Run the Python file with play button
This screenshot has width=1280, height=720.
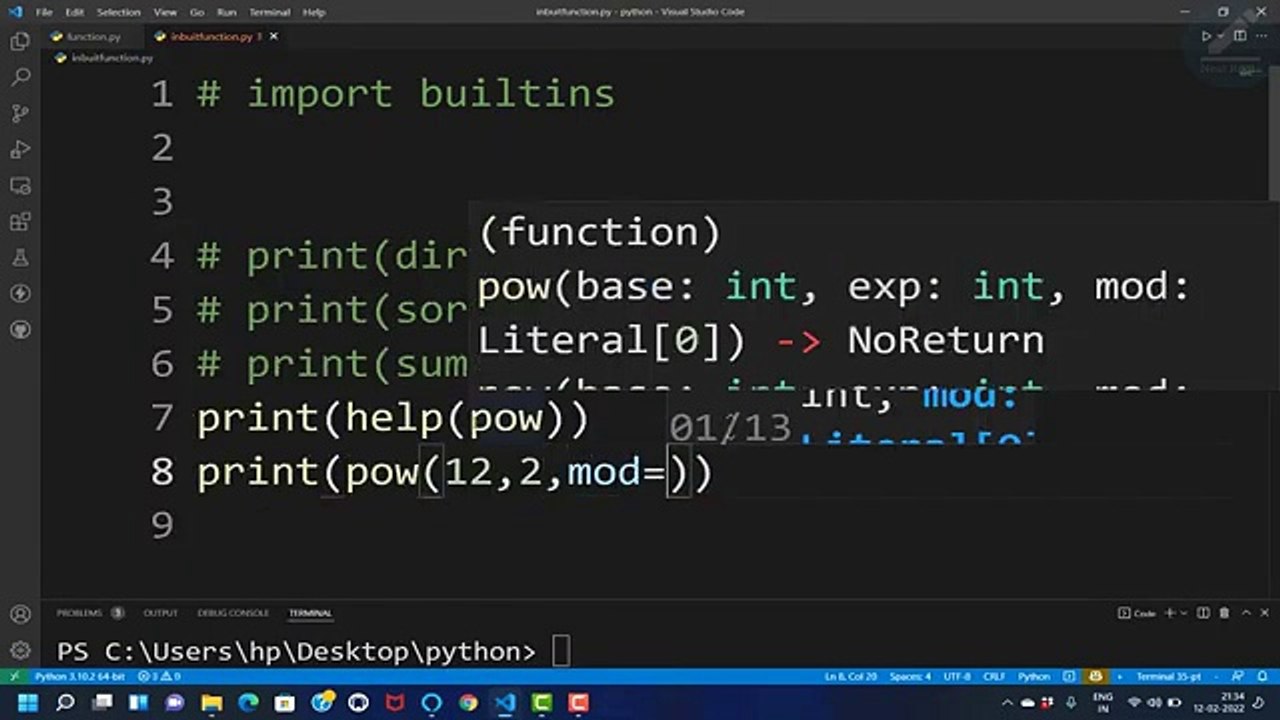coord(1206,36)
